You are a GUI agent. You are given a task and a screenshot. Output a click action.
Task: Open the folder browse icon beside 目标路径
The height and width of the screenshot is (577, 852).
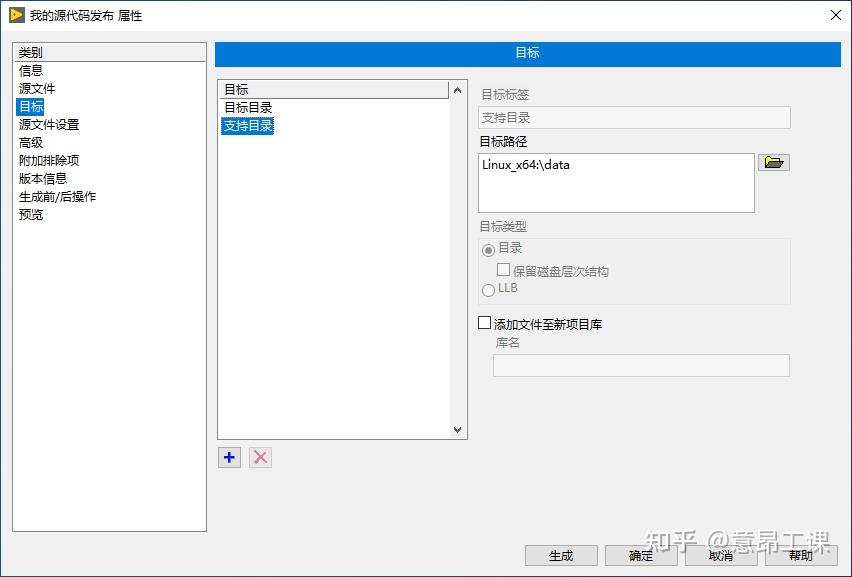(774, 163)
